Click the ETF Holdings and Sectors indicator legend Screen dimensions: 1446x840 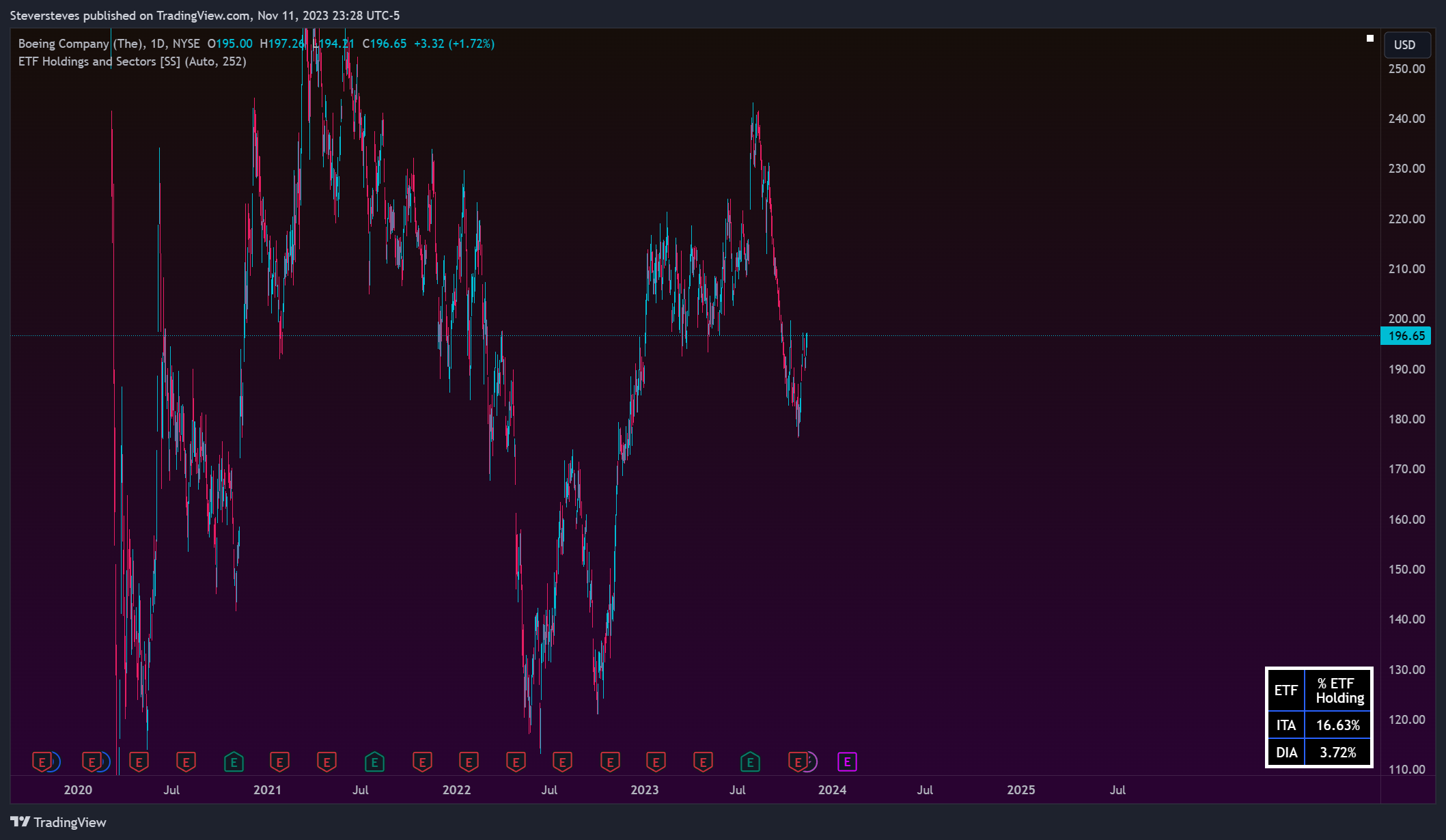(133, 61)
